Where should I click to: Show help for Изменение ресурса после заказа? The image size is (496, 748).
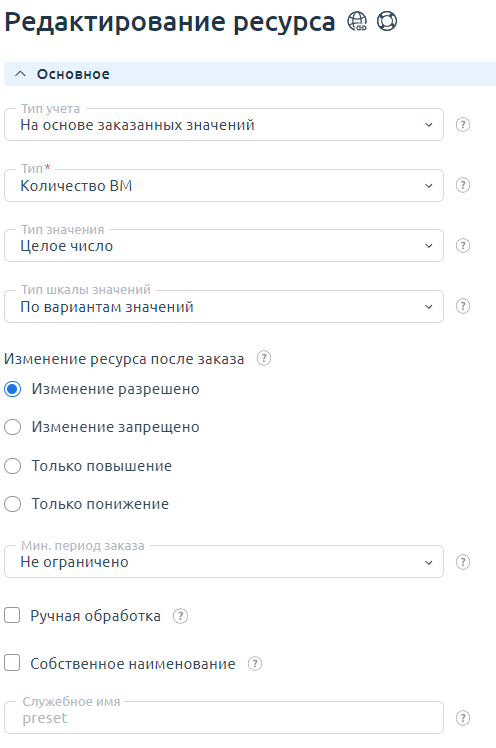(x=264, y=358)
